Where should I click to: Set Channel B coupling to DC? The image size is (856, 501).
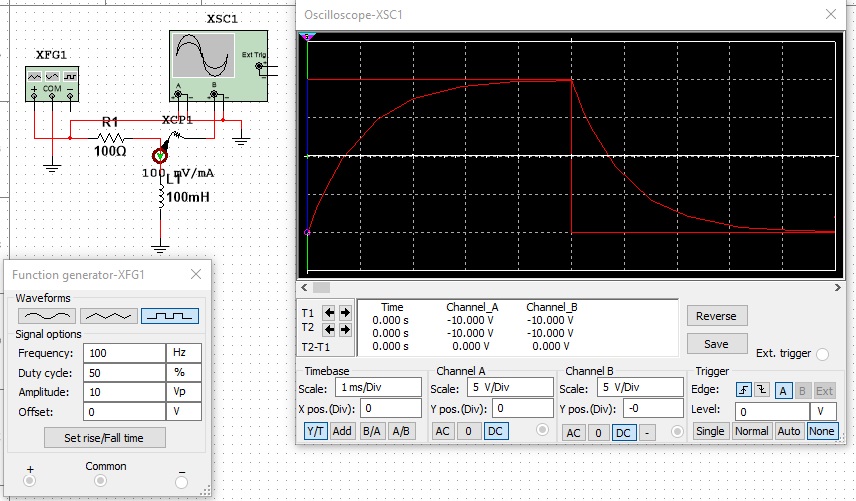pos(623,432)
